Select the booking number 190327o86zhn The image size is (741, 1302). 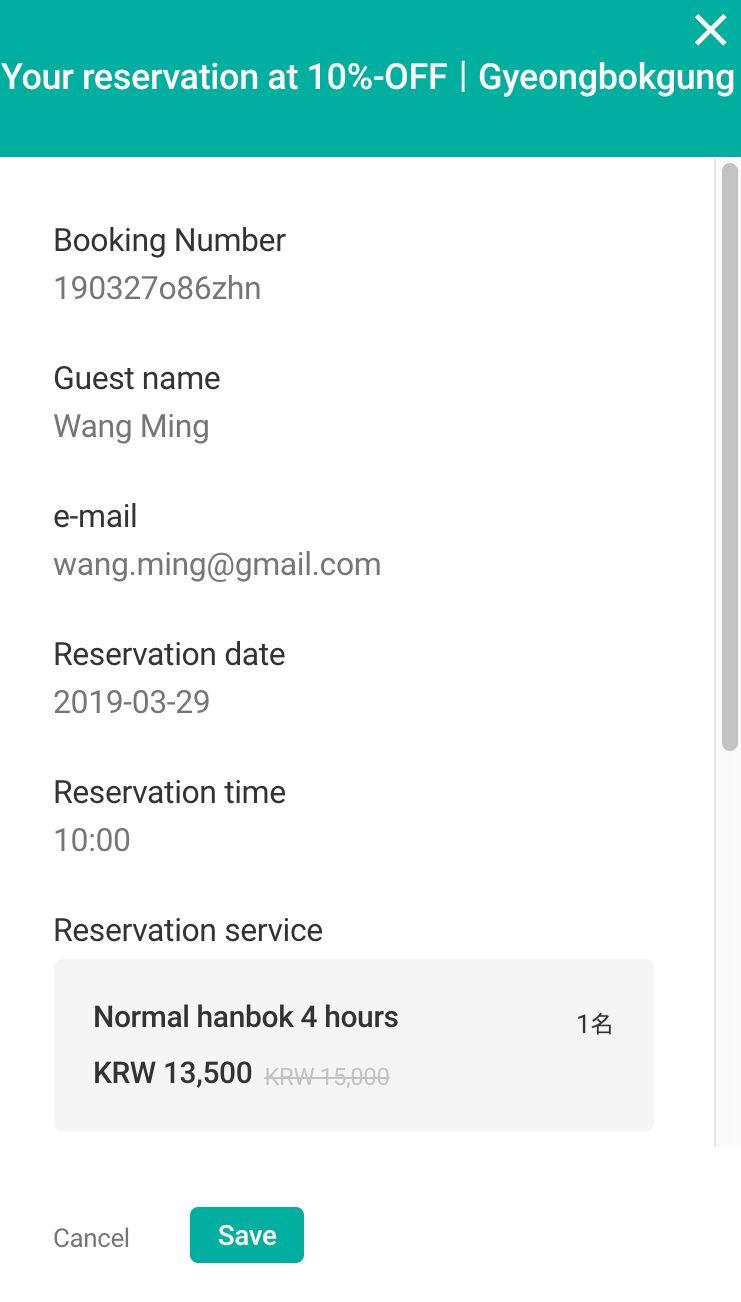click(157, 288)
